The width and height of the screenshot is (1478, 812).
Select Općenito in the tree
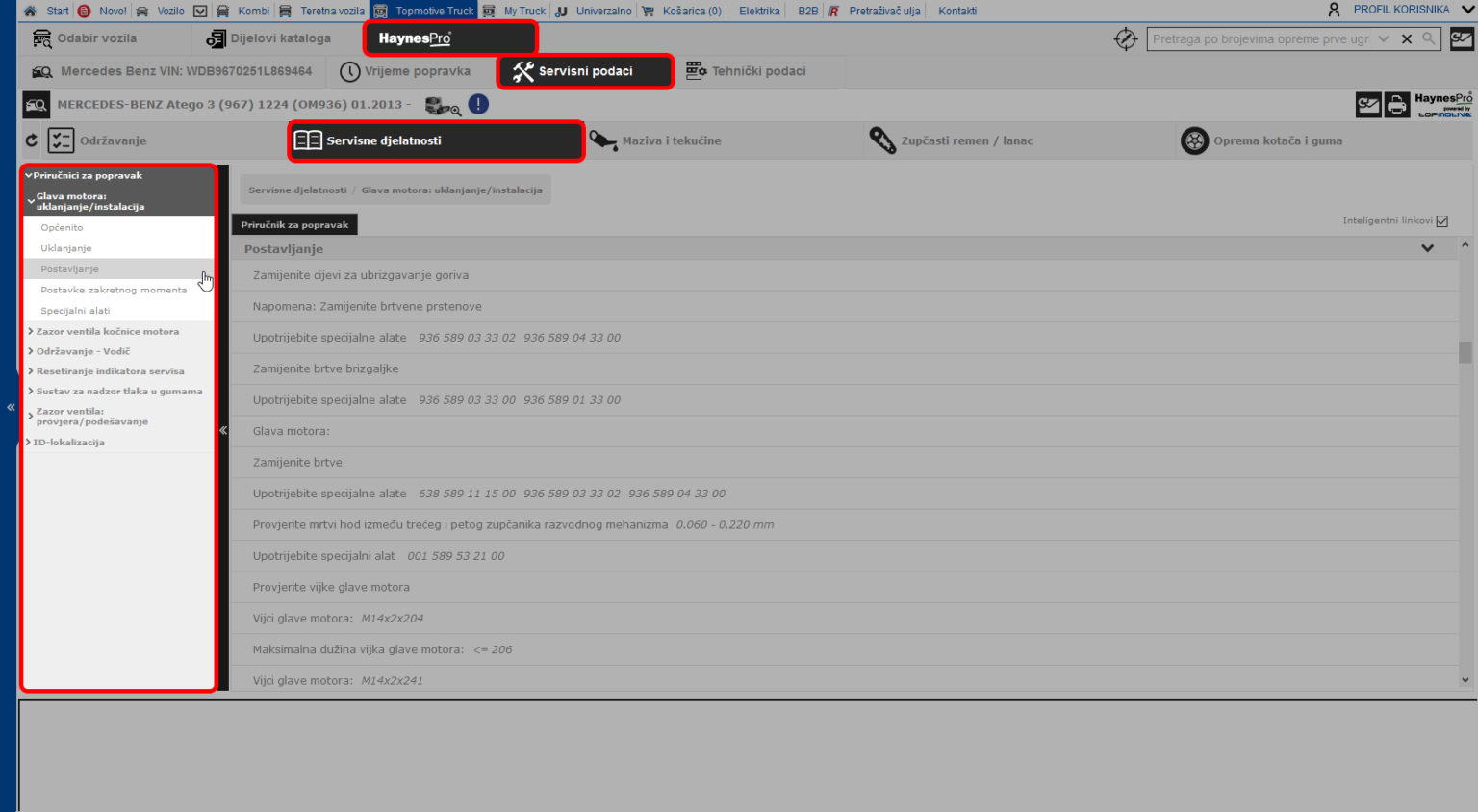click(118, 228)
